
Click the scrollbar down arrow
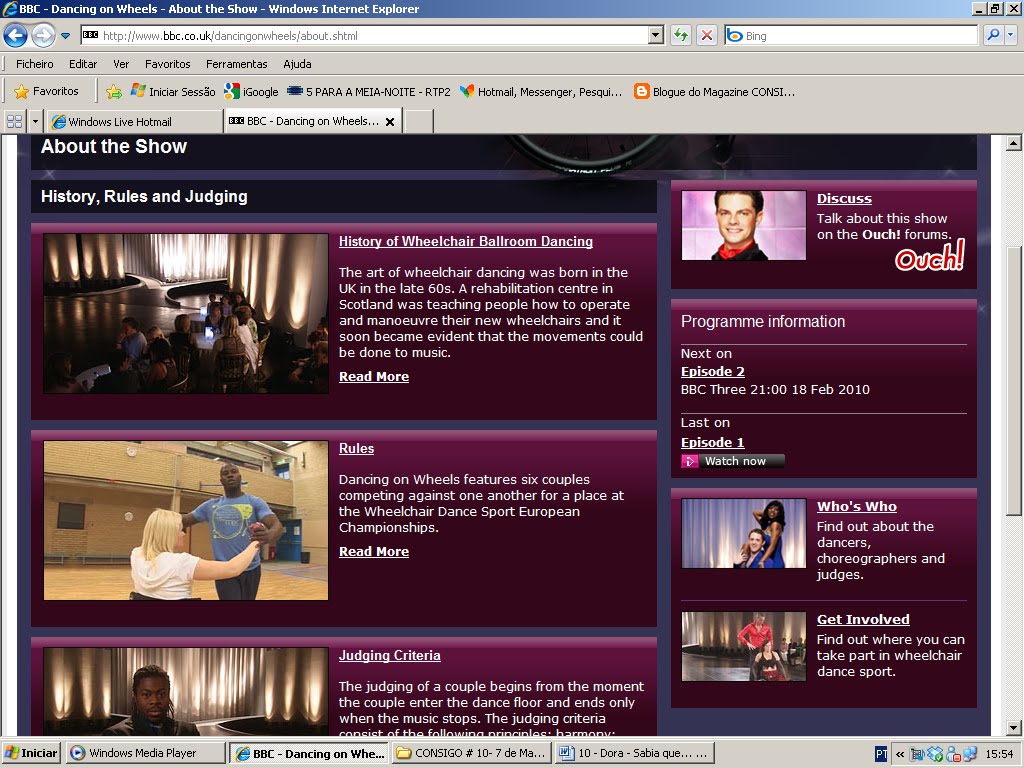click(1013, 728)
